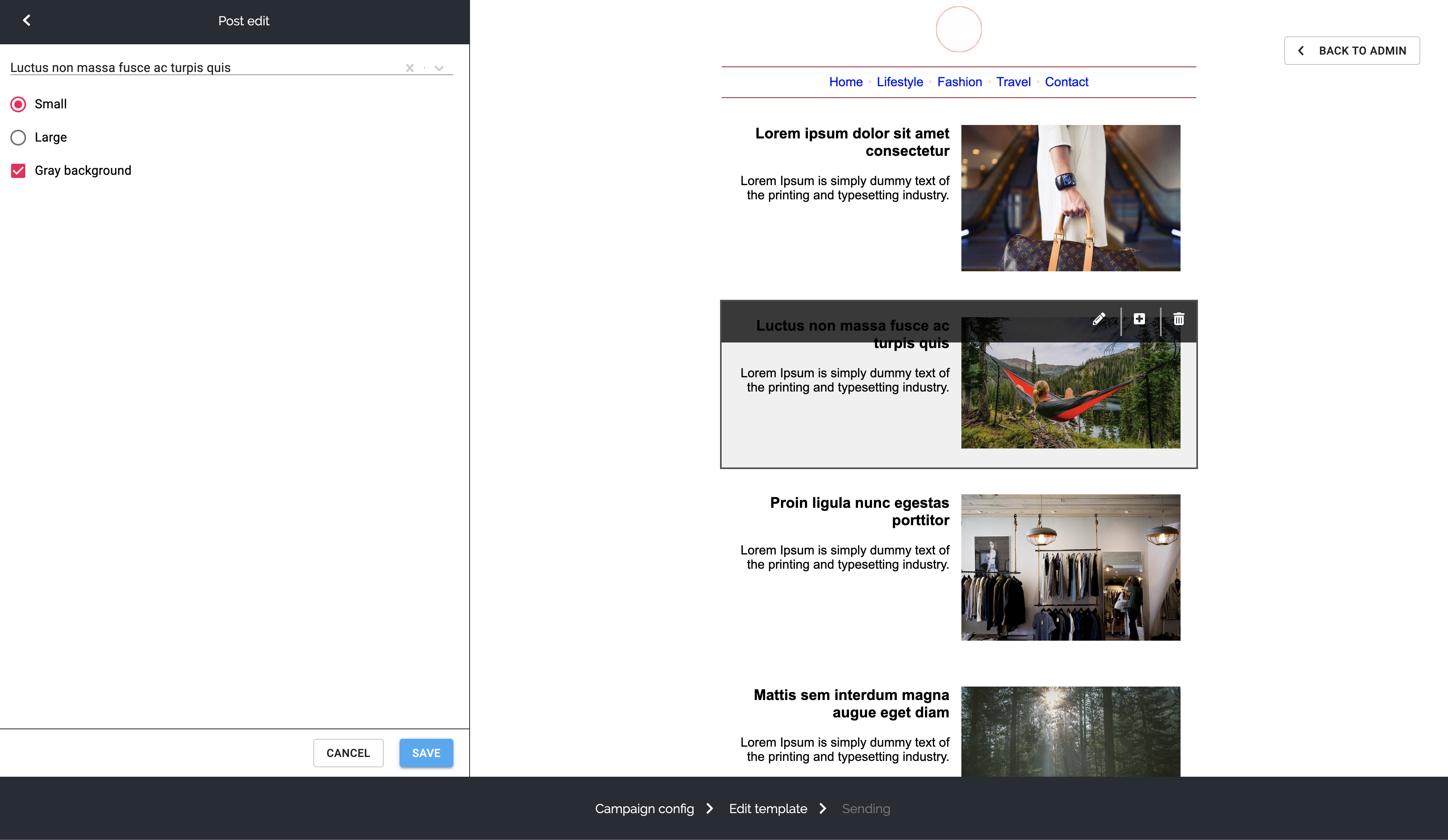The width and height of the screenshot is (1448, 840).
Task: Click the add block plus icon
Action: point(1139,319)
